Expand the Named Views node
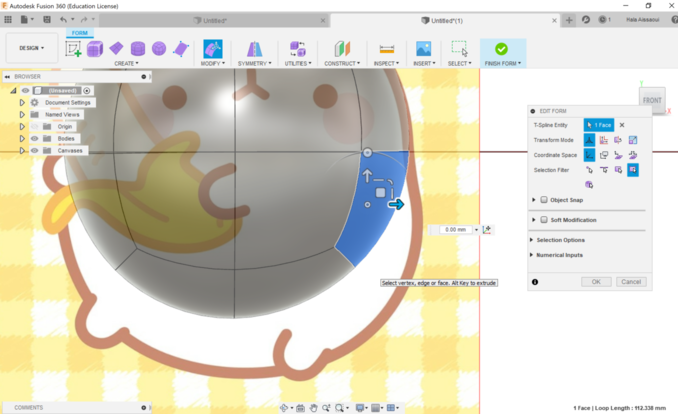The height and width of the screenshot is (414, 678). tap(22, 115)
